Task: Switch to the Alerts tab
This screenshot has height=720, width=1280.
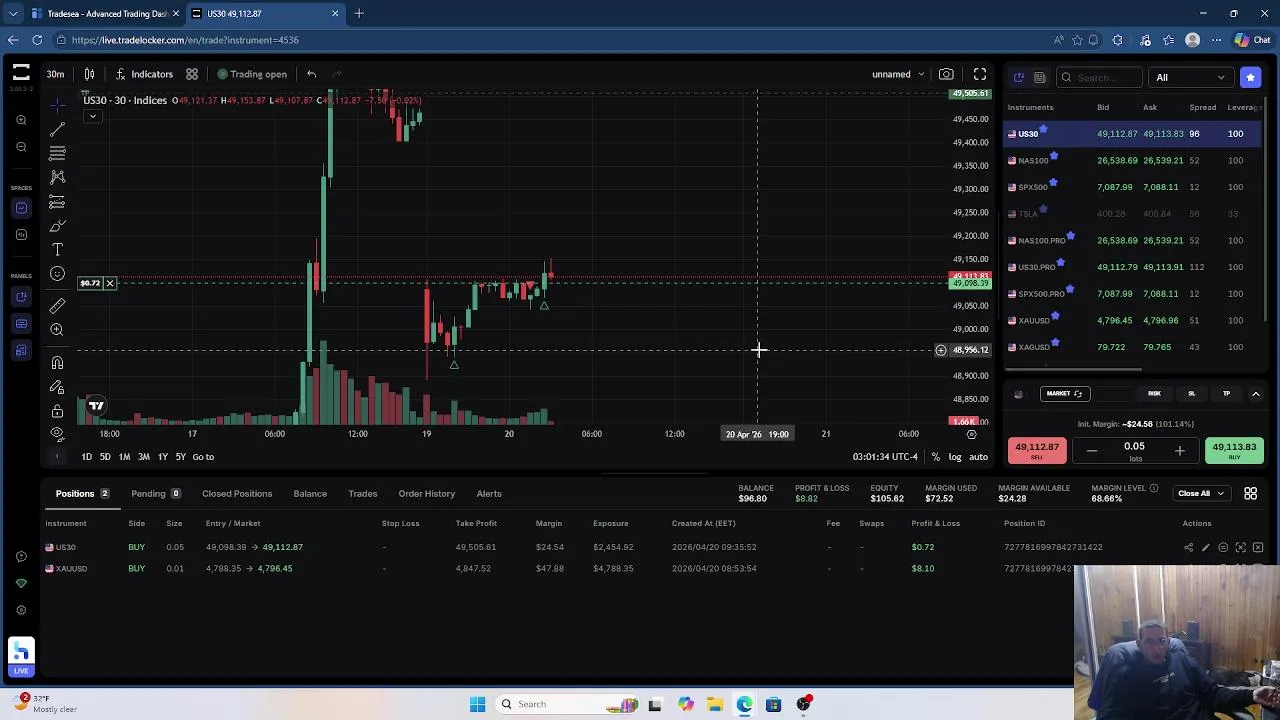Action: (489, 494)
